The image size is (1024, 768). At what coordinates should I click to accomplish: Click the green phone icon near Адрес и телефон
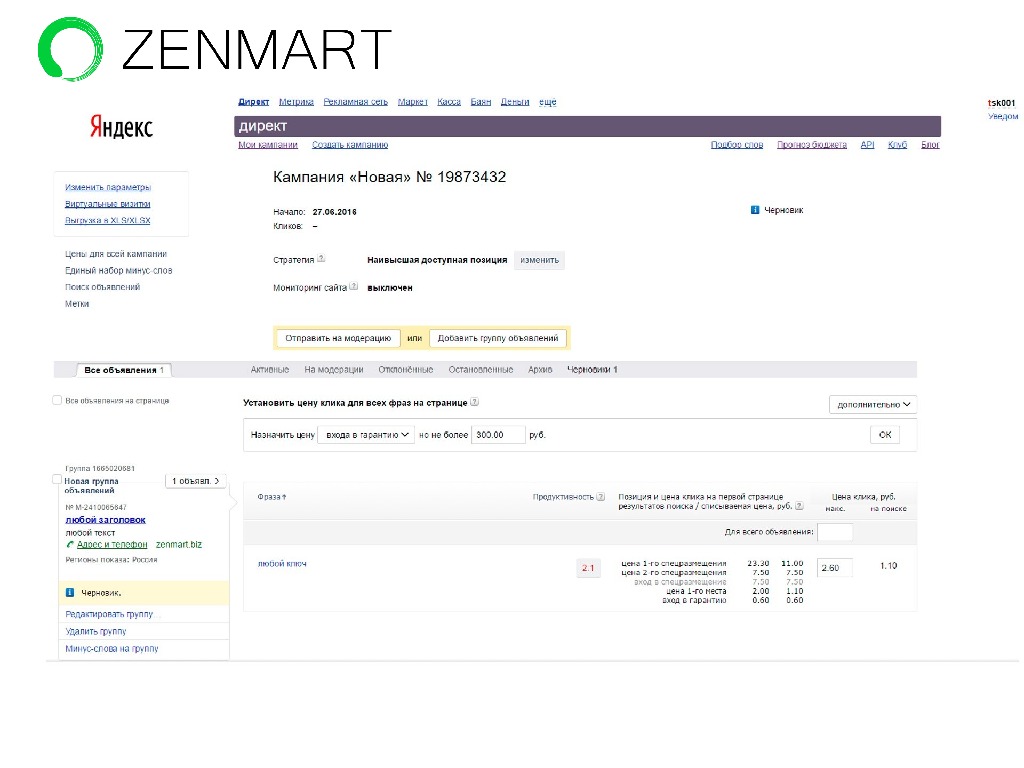[70, 545]
